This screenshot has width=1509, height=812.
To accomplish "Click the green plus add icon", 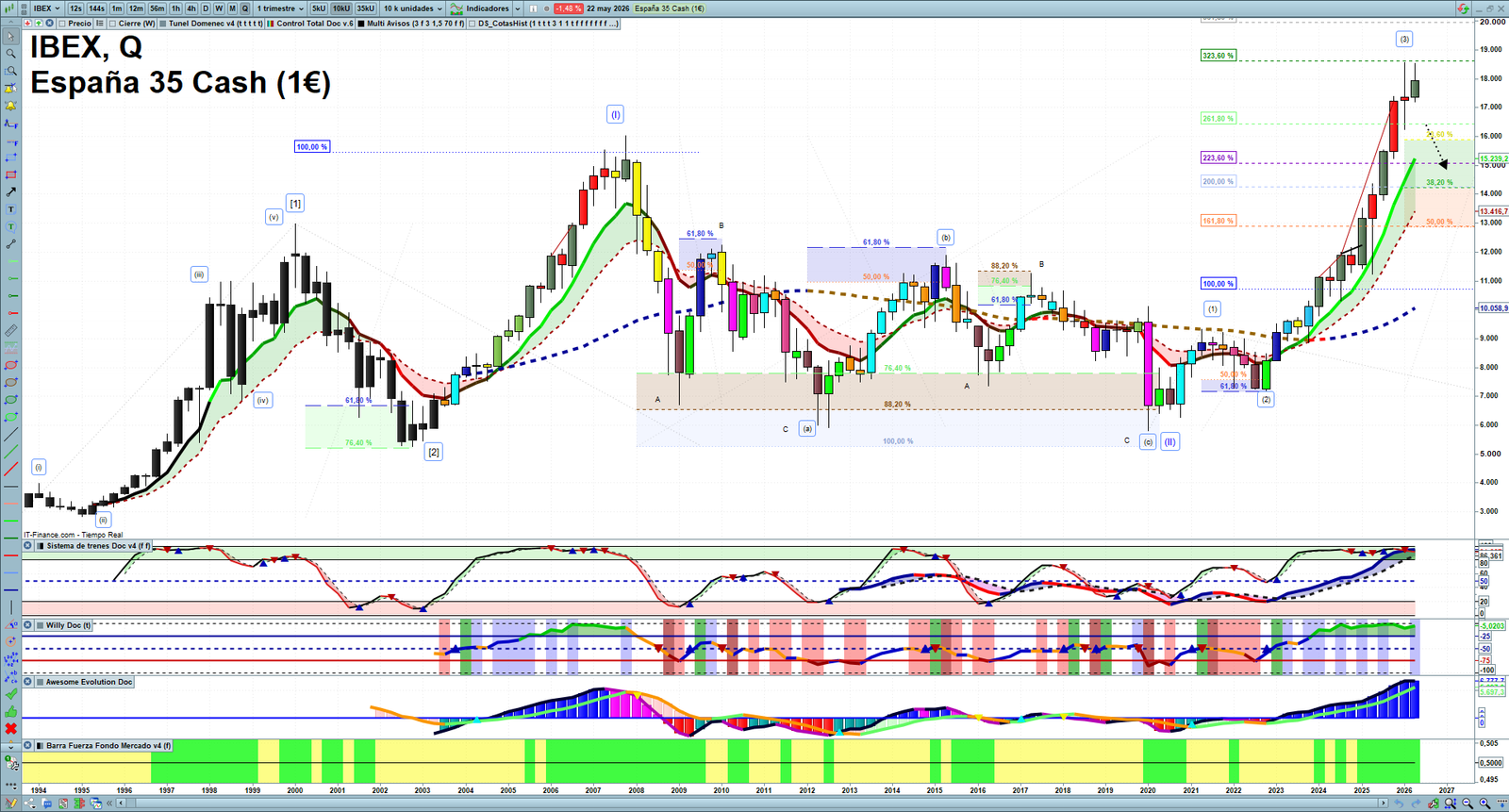I will point(39,23).
